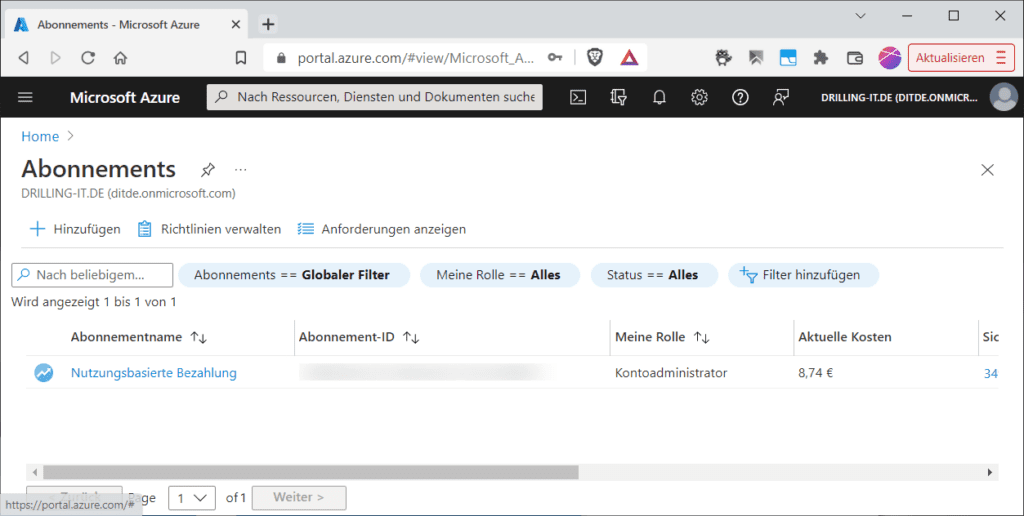Open the directories and subscriptions filter icon

tap(618, 97)
